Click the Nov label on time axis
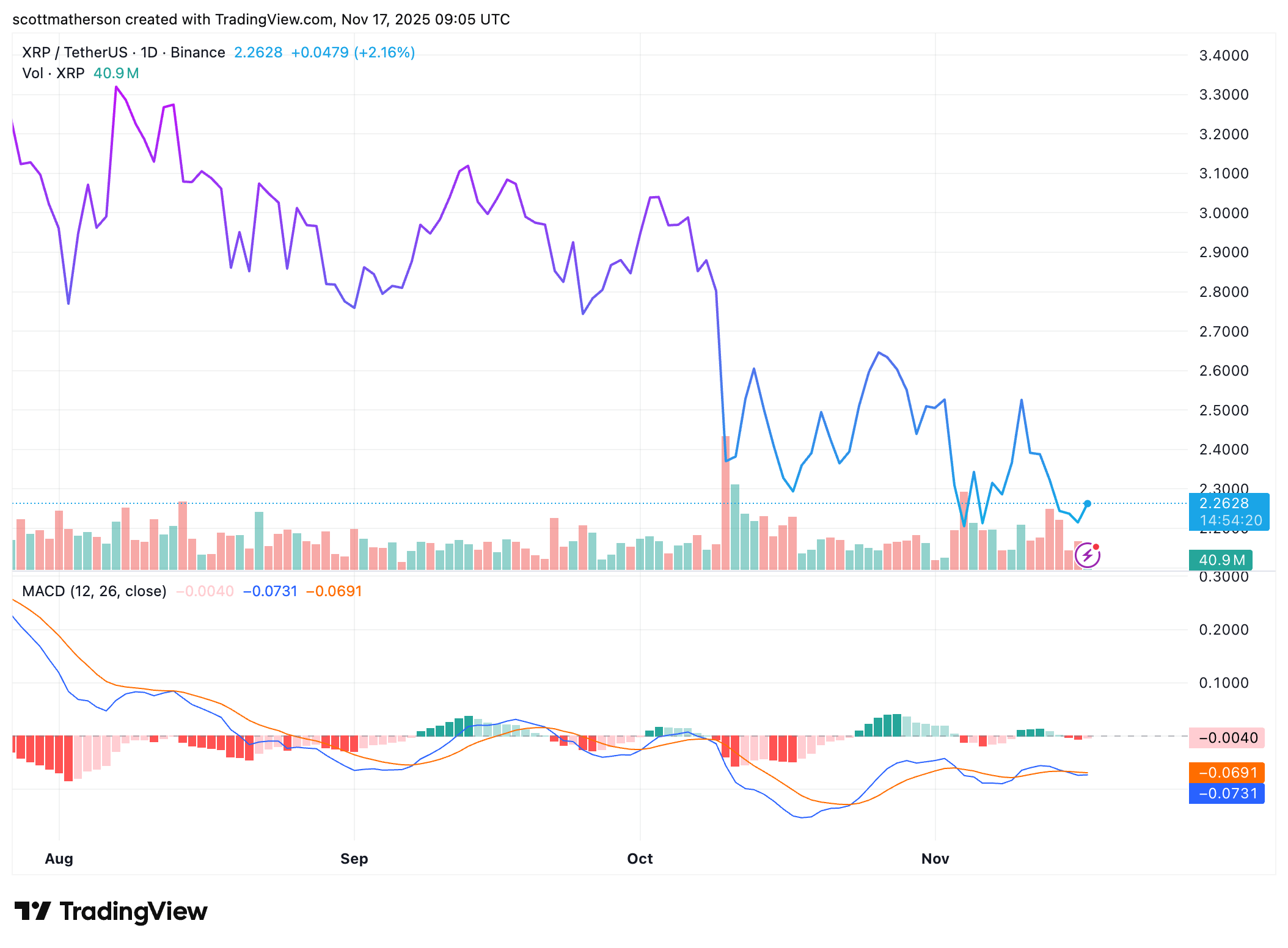The height and width of the screenshot is (948, 1288). 935,859
